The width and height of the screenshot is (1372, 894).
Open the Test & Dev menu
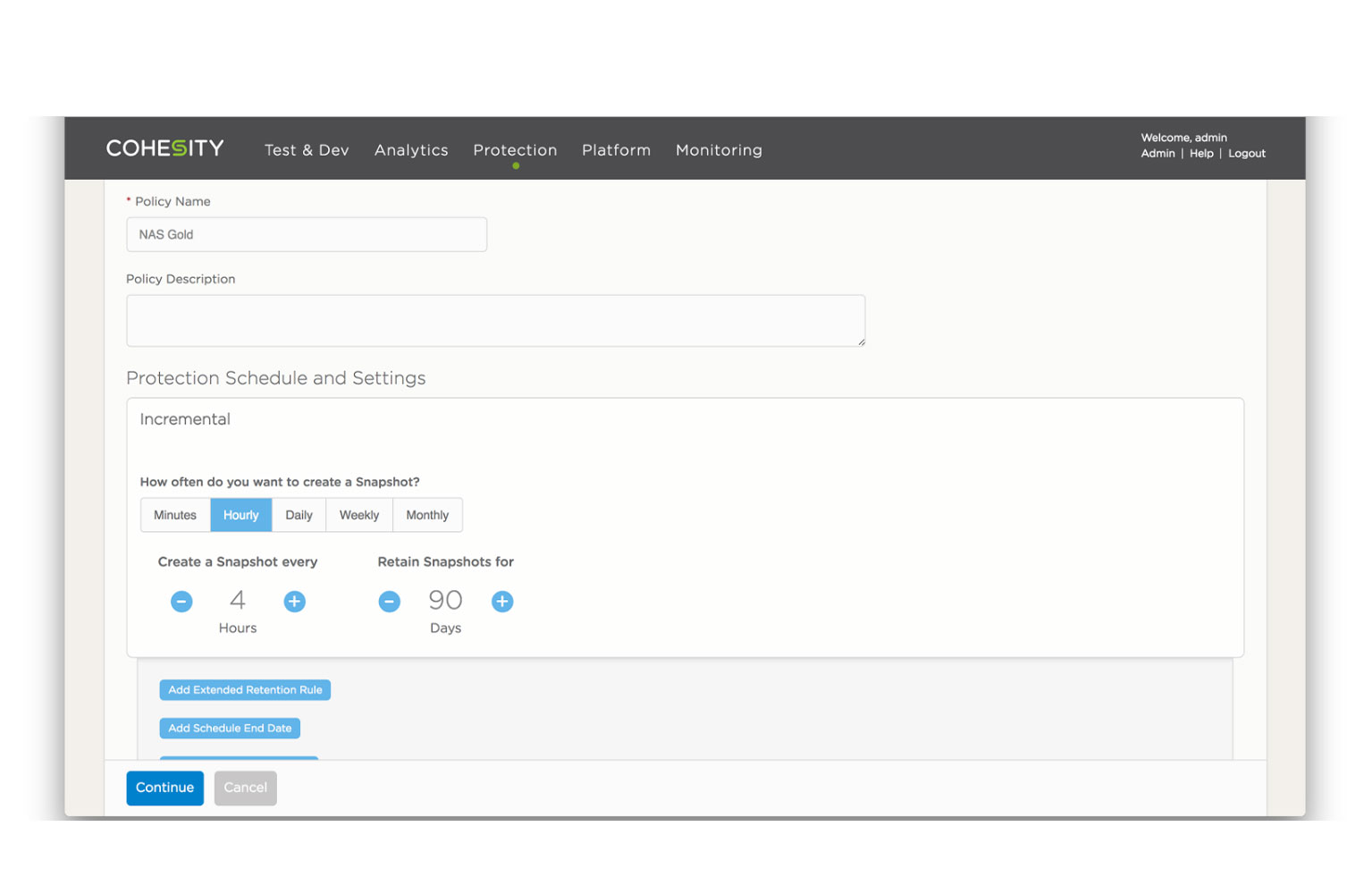pyautogui.click(x=307, y=150)
